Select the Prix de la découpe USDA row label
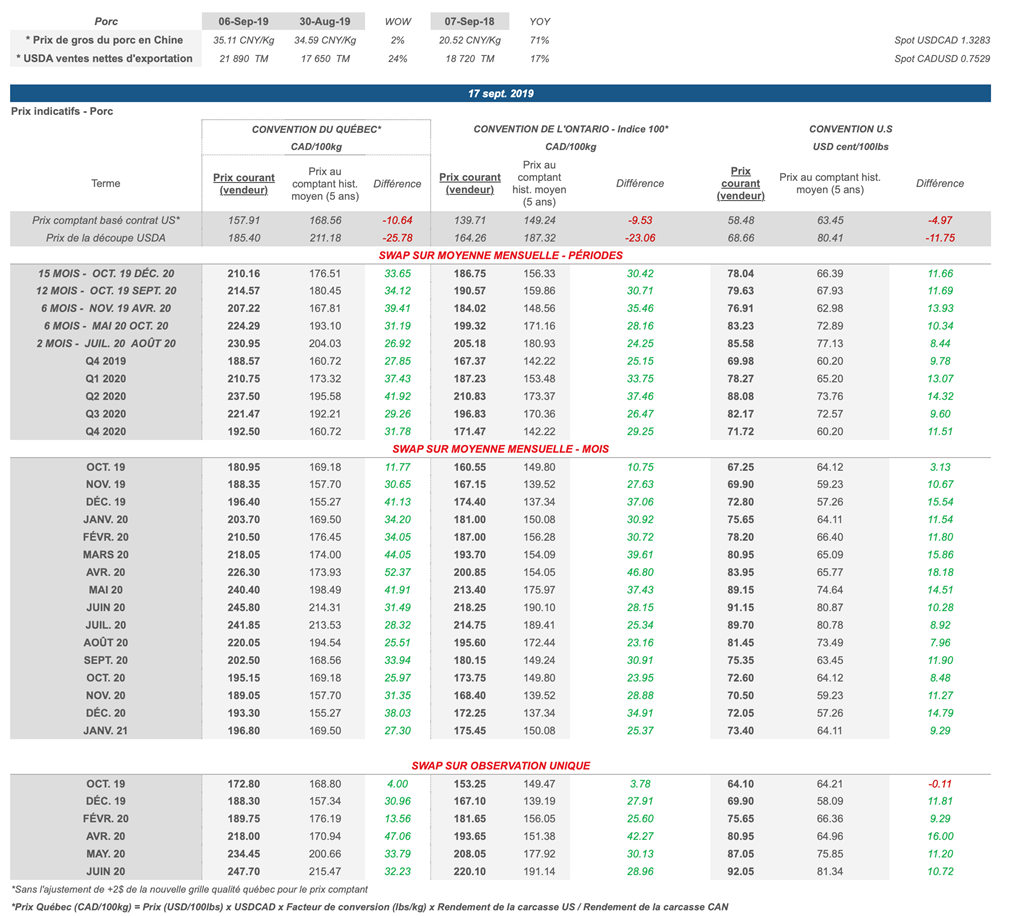This screenshot has width=1024, height=916. [x=105, y=238]
